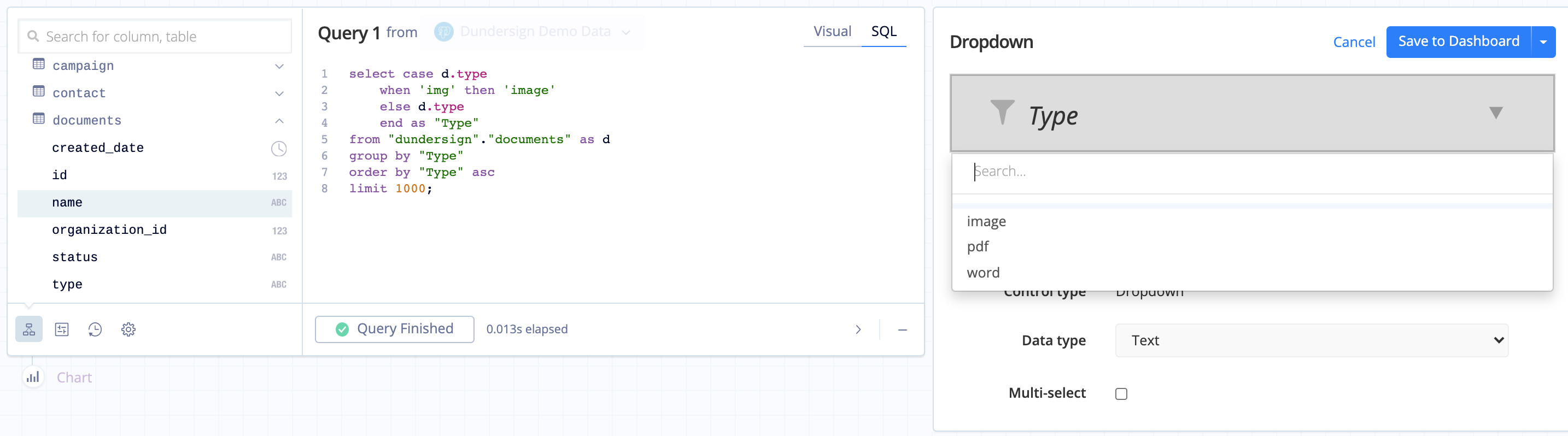
Task: Click the Dundersign data source icon
Action: (x=444, y=32)
